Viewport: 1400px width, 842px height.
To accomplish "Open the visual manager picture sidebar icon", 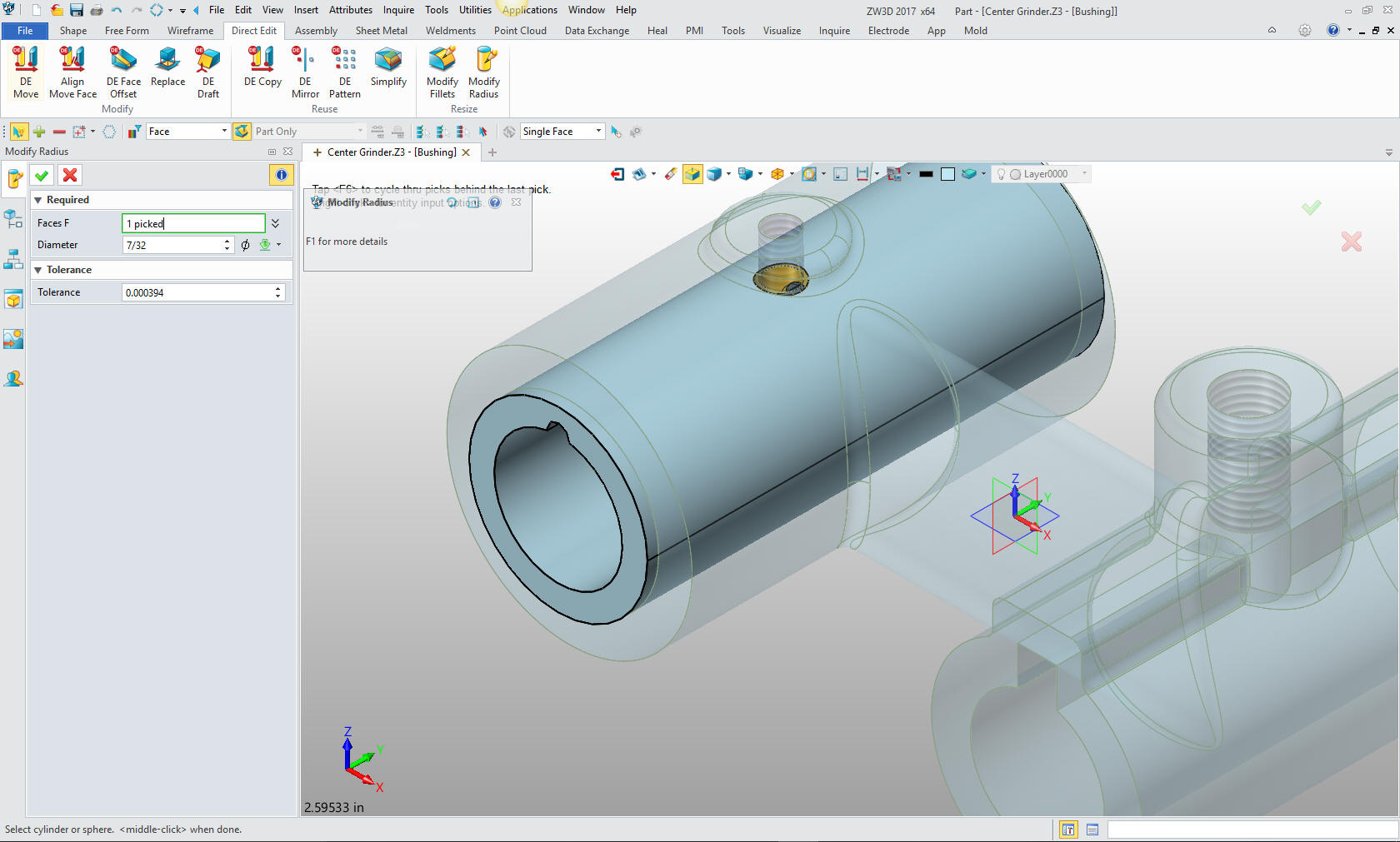I will pos(13,339).
